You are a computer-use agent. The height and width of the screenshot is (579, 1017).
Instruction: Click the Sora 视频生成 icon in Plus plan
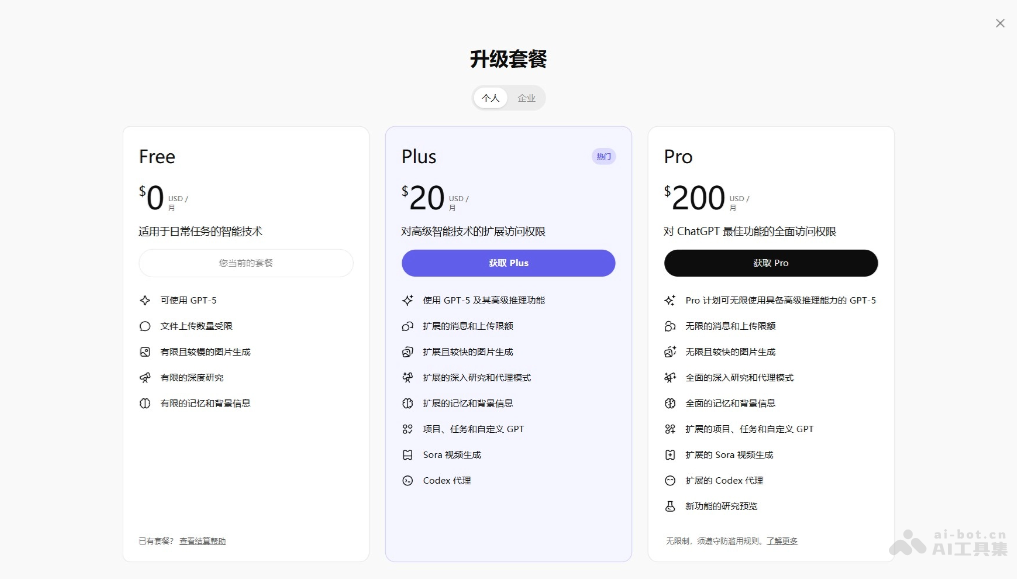[407, 454]
